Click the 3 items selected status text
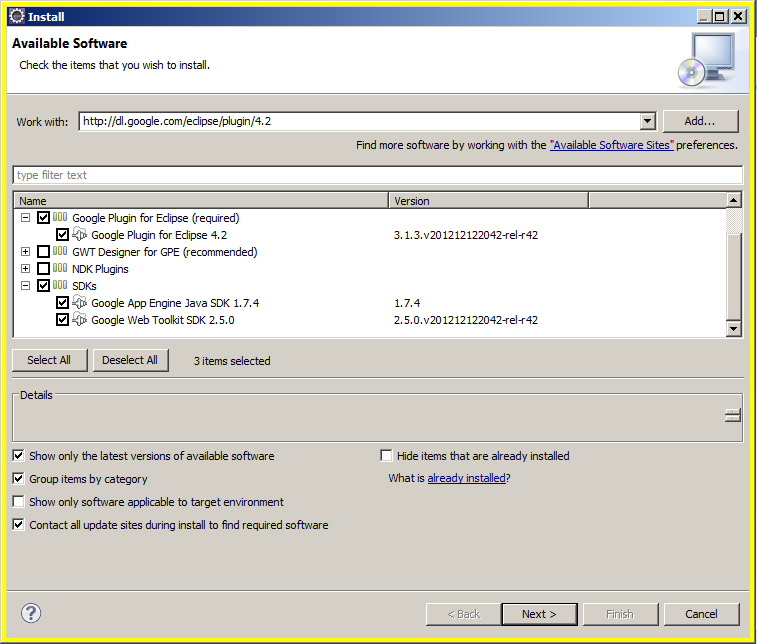This screenshot has height=644, width=757. 232,361
